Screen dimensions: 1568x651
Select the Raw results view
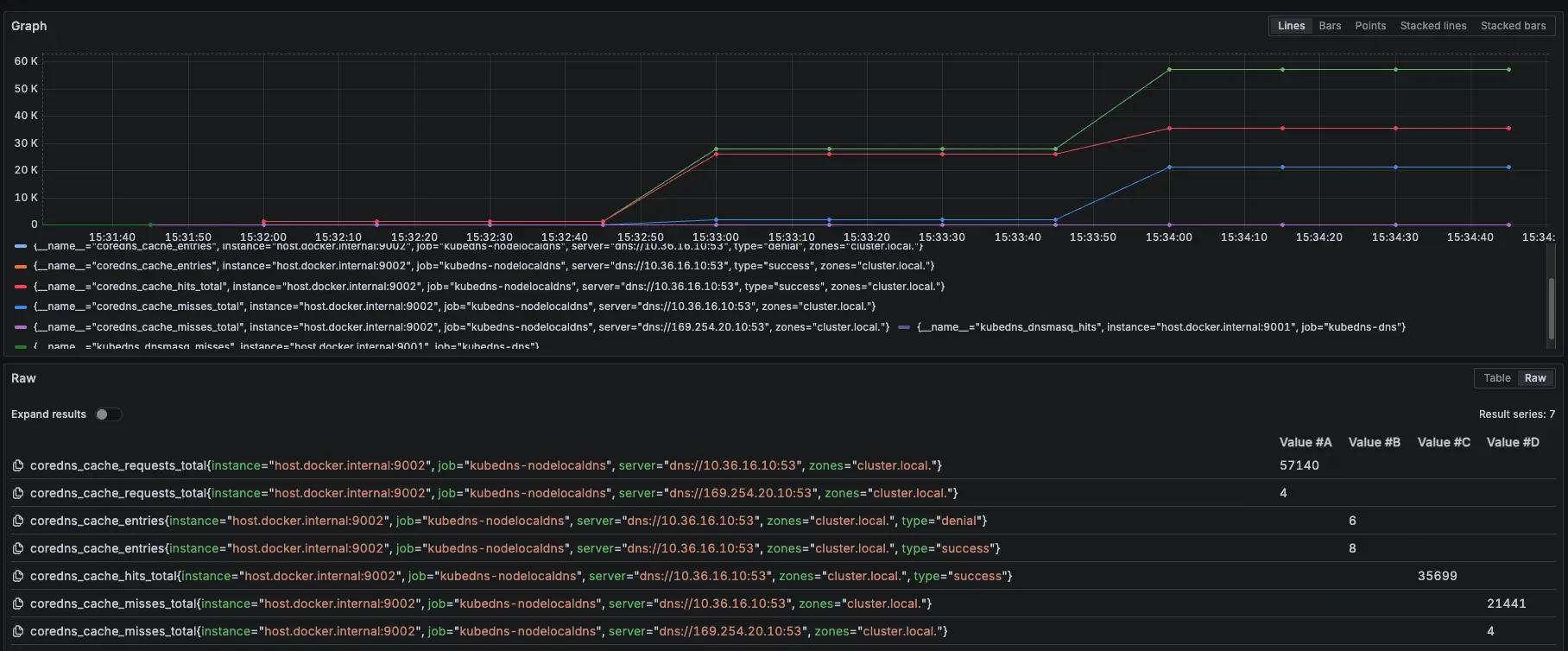[1535, 378]
